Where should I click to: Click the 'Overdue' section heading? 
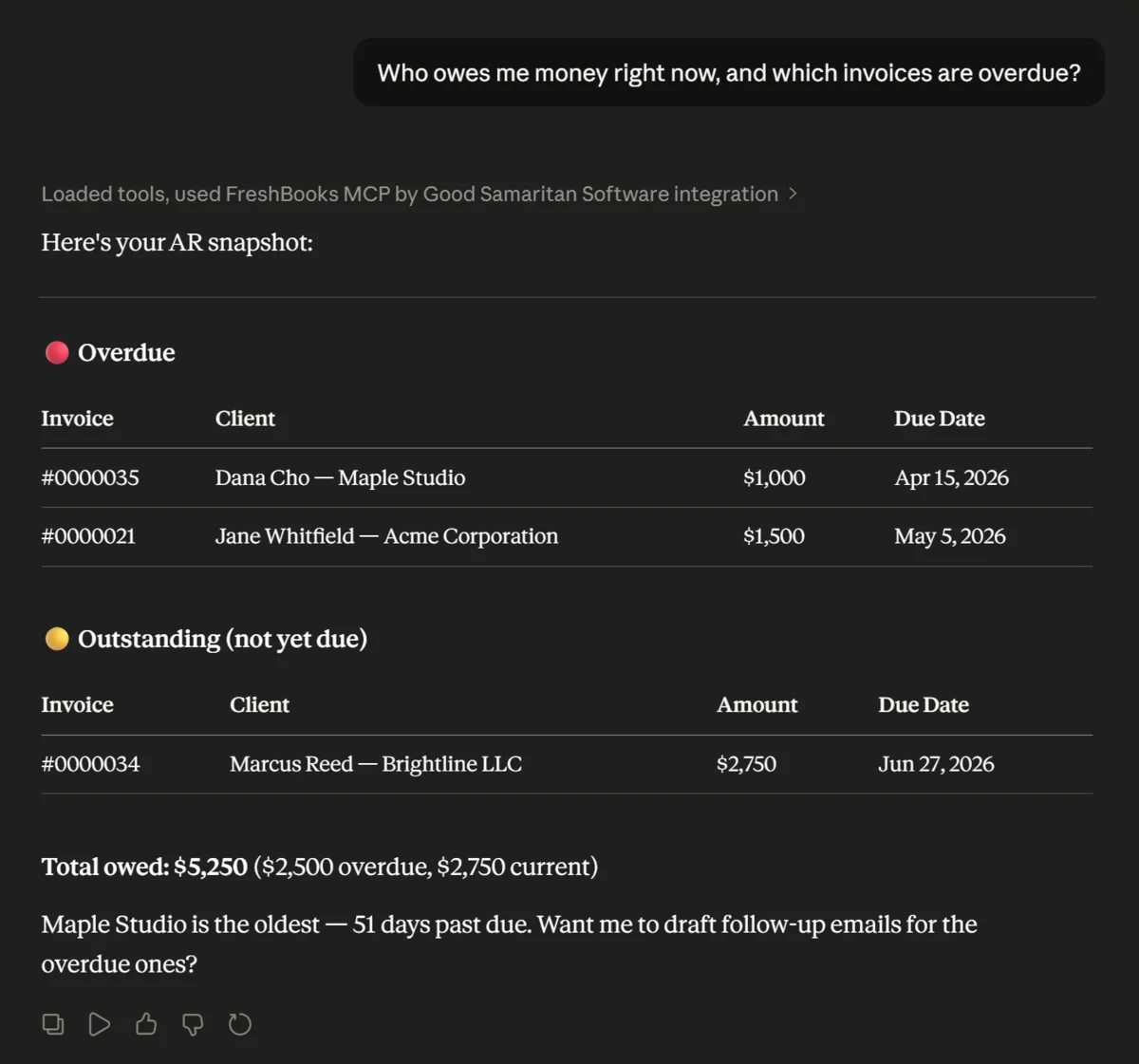coord(126,353)
